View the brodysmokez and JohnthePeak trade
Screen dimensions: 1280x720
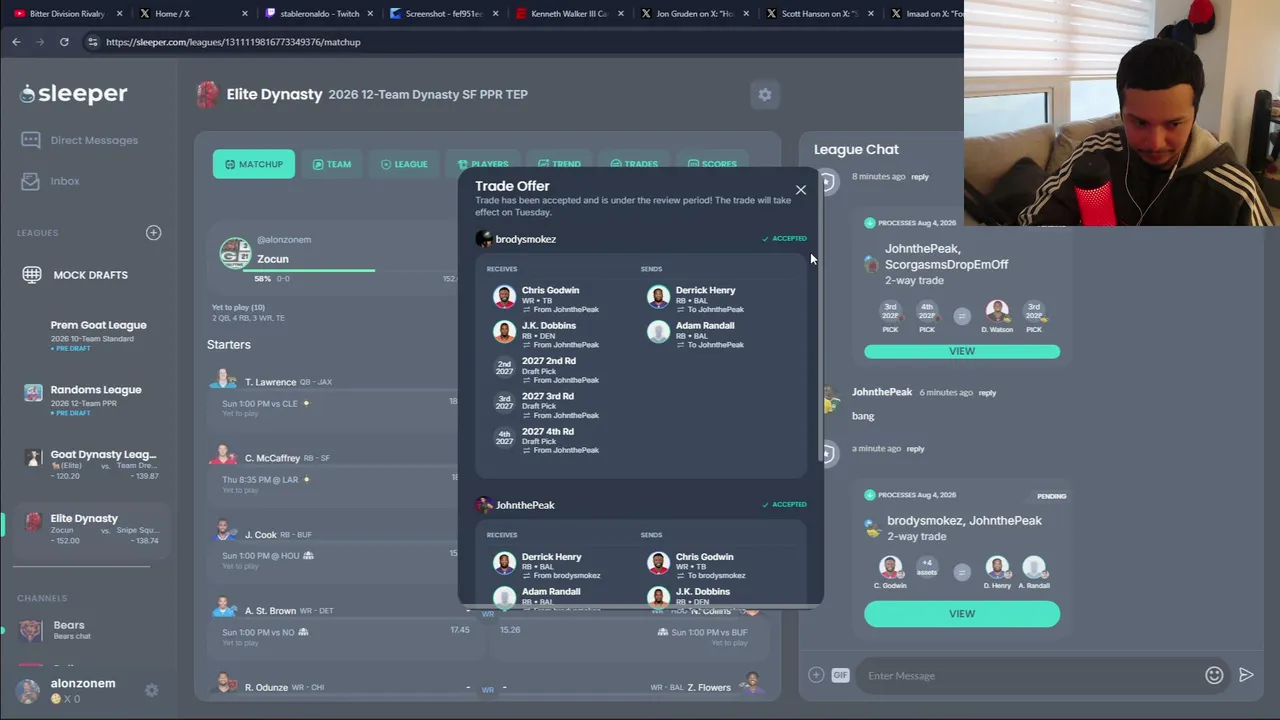pyautogui.click(x=962, y=614)
